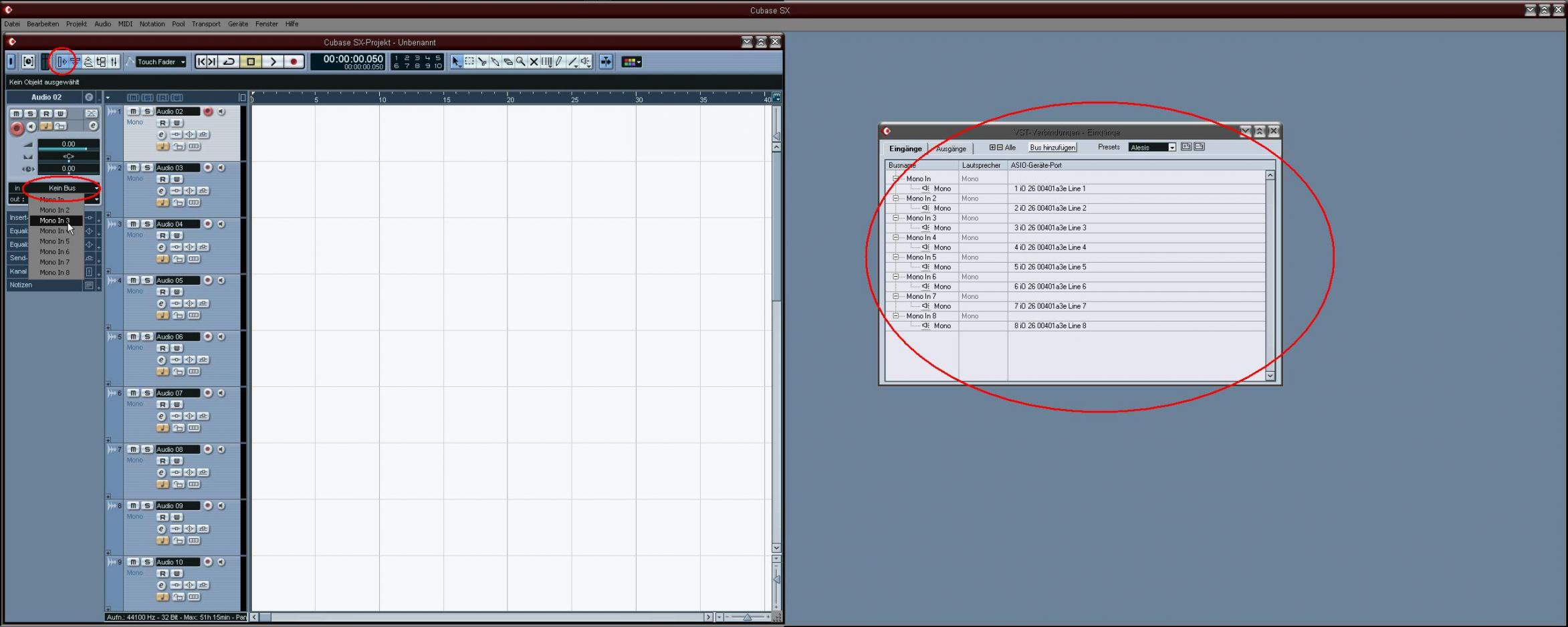
Task: Click the ASIO-Geräte-Port column header
Action: click(1137, 165)
